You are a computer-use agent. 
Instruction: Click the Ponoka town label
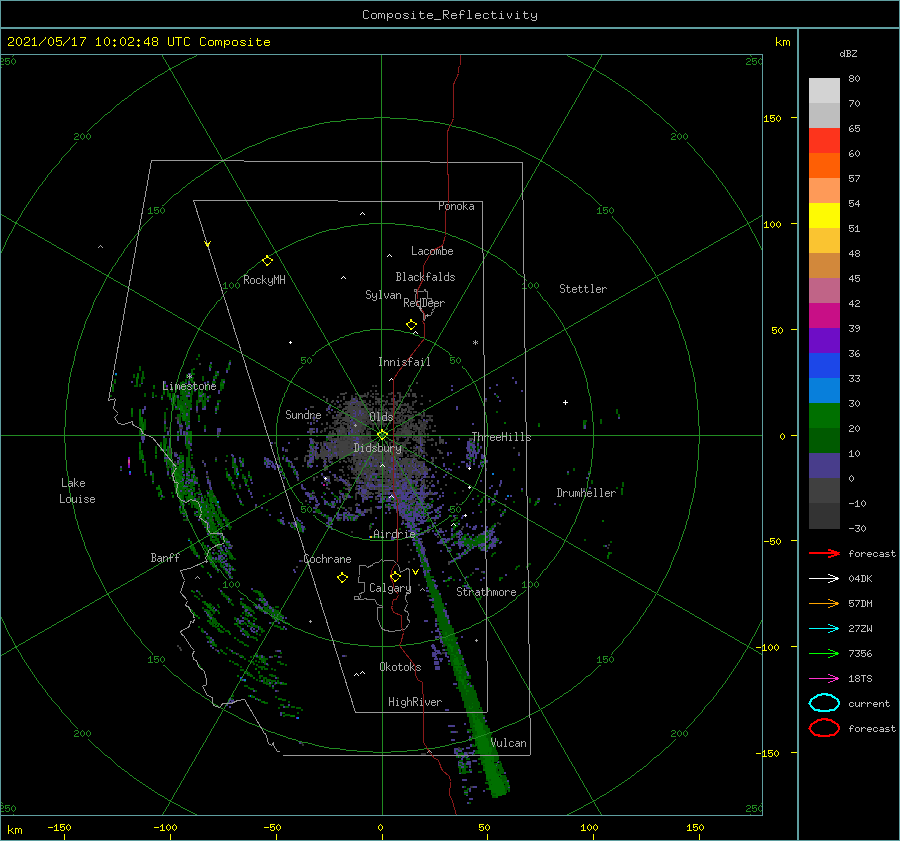coord(456,206)
